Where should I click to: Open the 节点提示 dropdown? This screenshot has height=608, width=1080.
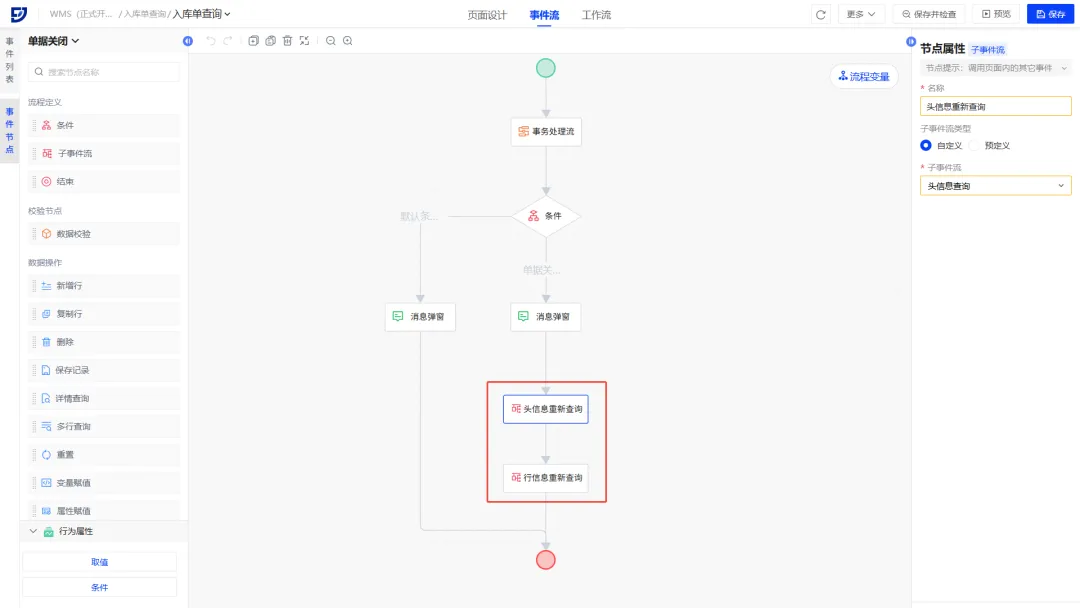[x=995, y=68]
